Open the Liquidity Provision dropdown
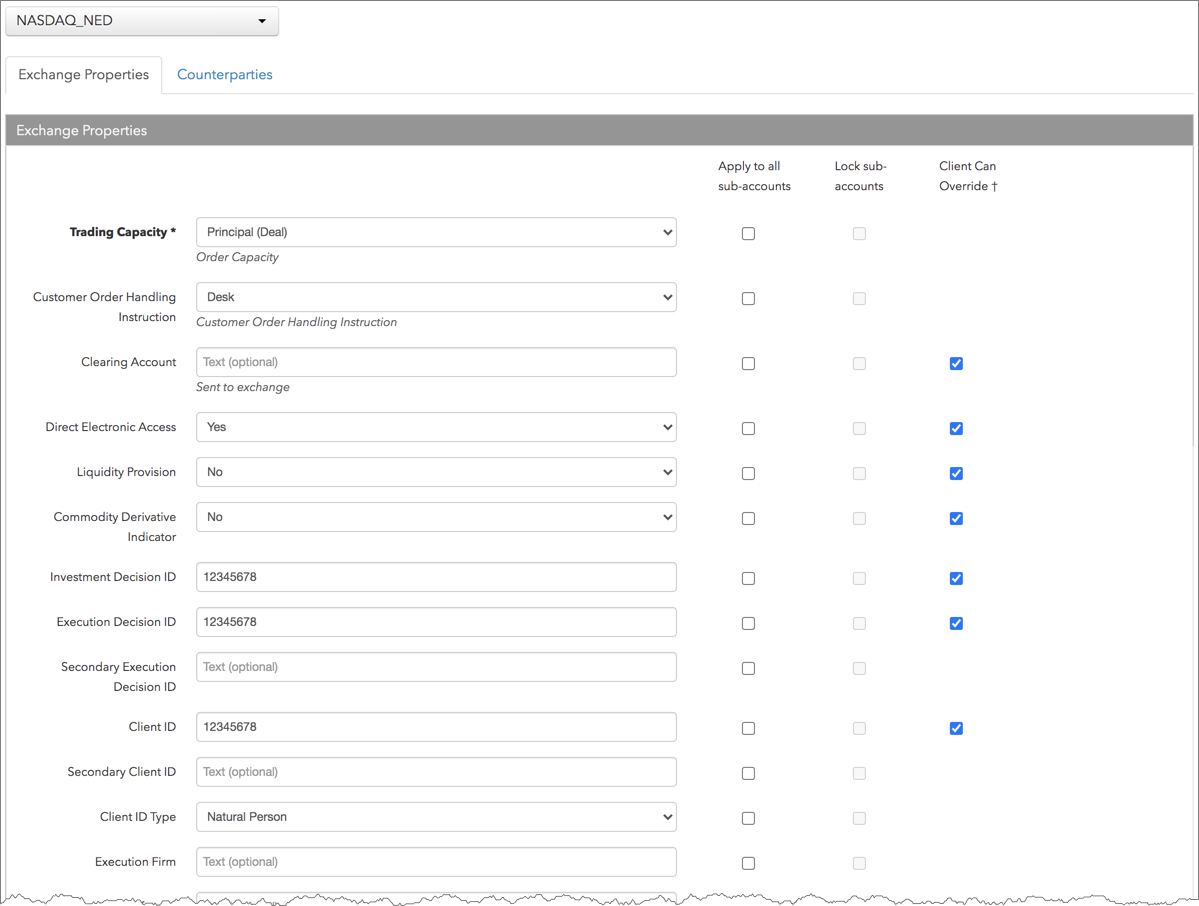This screenshot has width=1199, height=906. coord(436,472)
